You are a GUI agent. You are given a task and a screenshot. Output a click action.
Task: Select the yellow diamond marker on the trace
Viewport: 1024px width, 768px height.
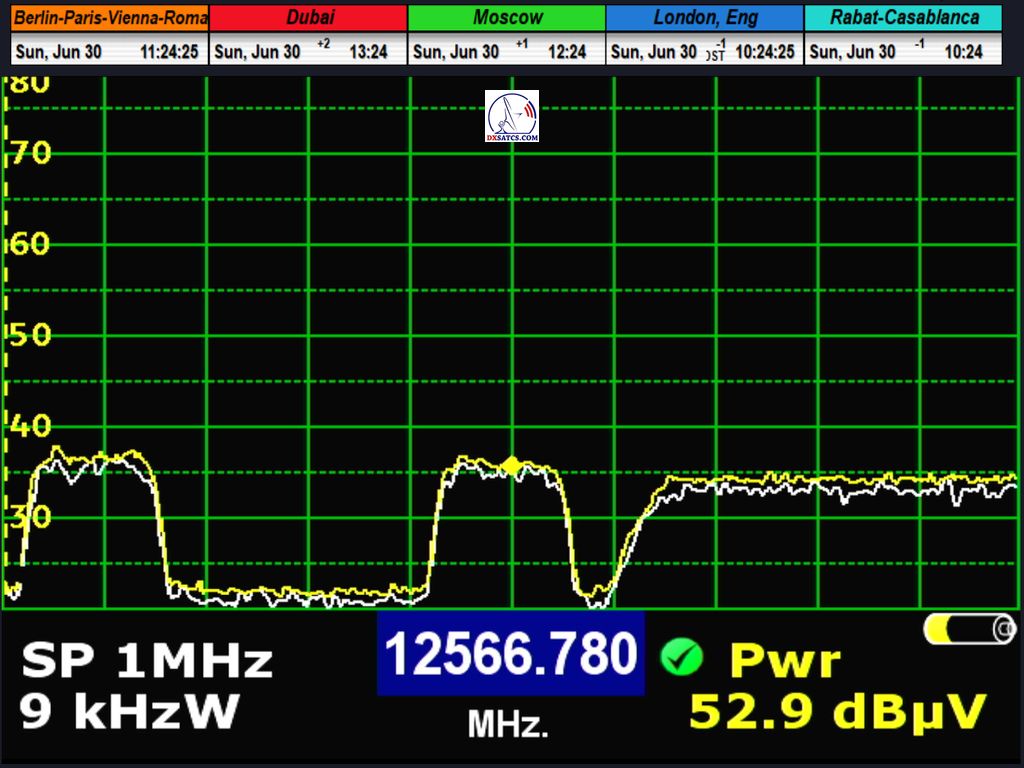tap(511, 465)
